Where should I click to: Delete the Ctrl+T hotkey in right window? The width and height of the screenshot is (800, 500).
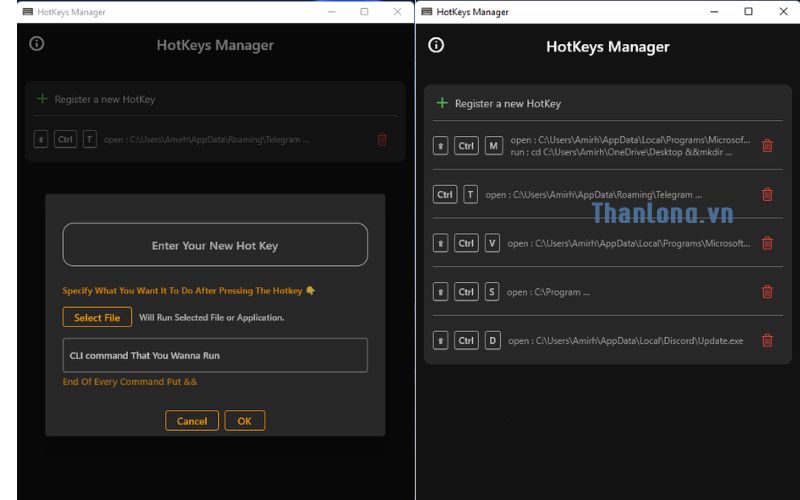click(767, 195)
